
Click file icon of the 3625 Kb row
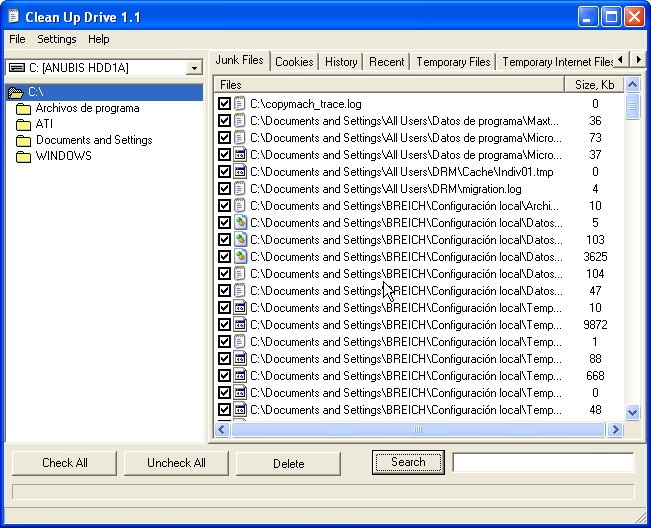[240, 257]
